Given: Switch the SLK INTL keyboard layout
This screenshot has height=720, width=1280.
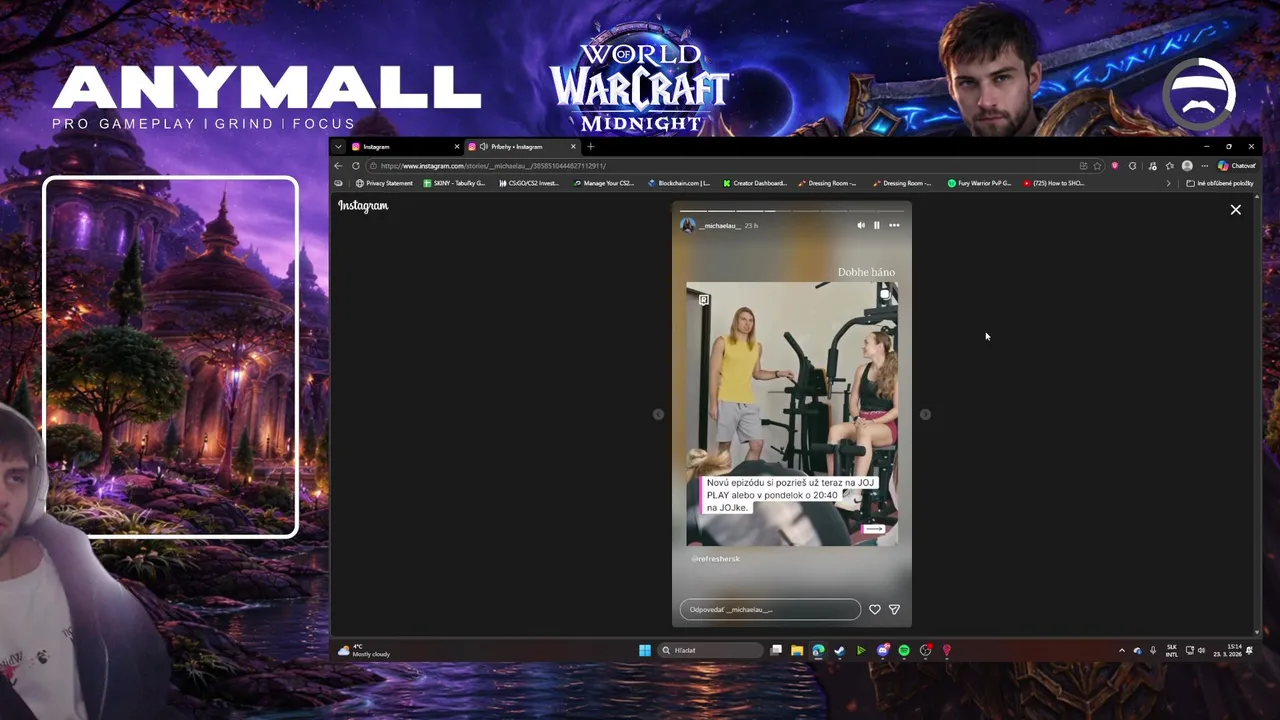Looking at the screenshot, I should tap(1172, 650).
